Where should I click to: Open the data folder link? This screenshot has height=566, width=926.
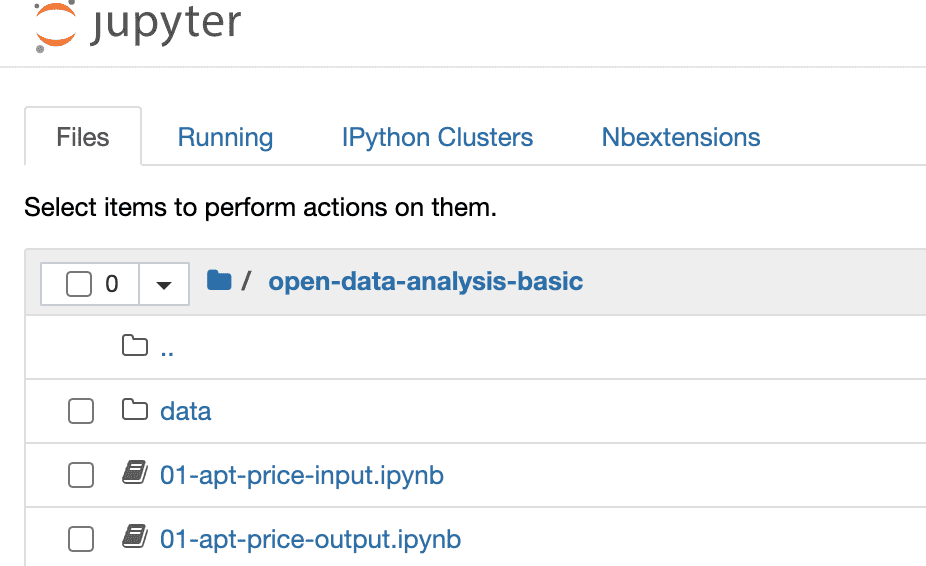coord(186,411)
